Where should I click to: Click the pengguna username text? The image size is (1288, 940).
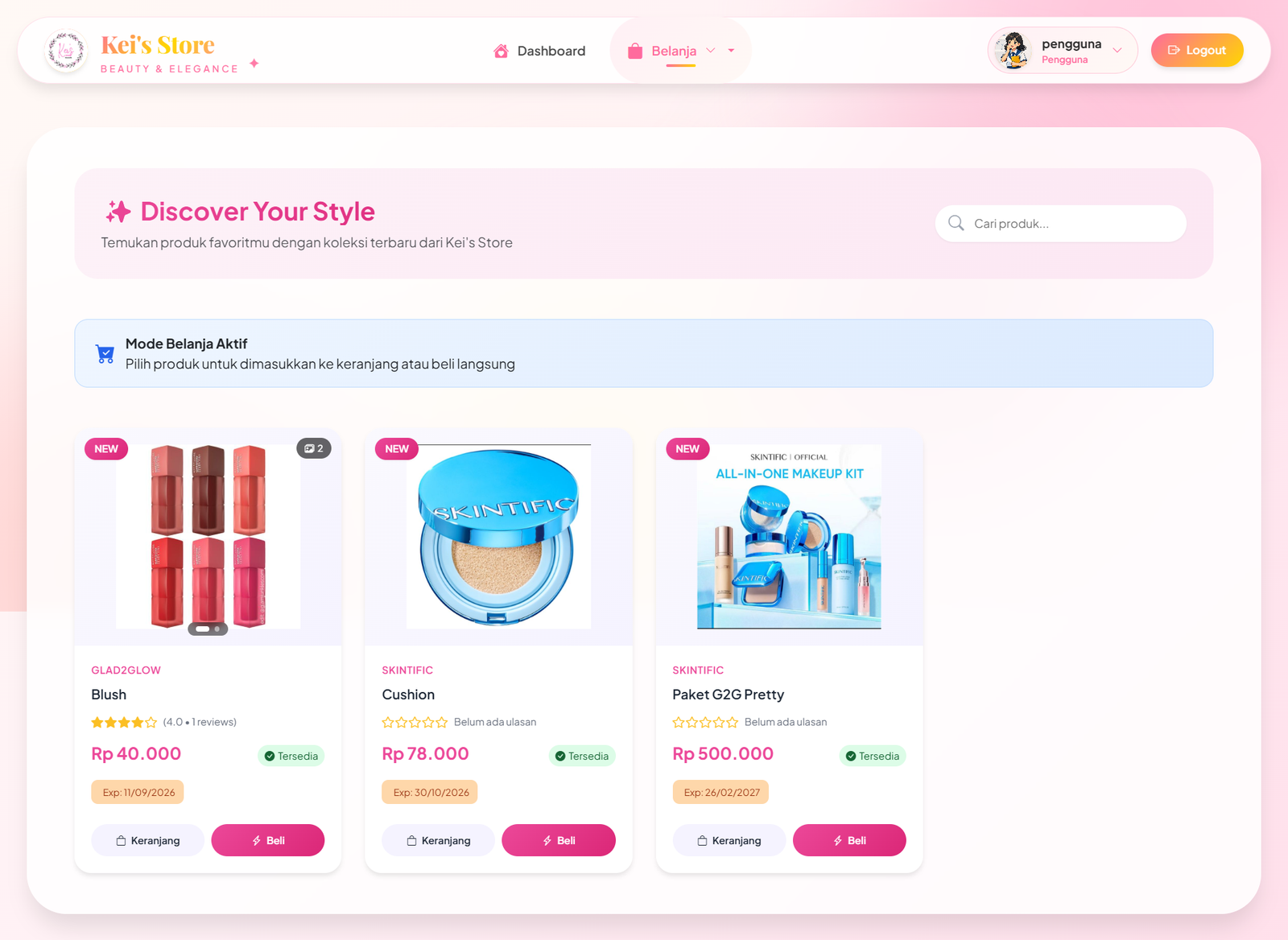[1071, 43]
